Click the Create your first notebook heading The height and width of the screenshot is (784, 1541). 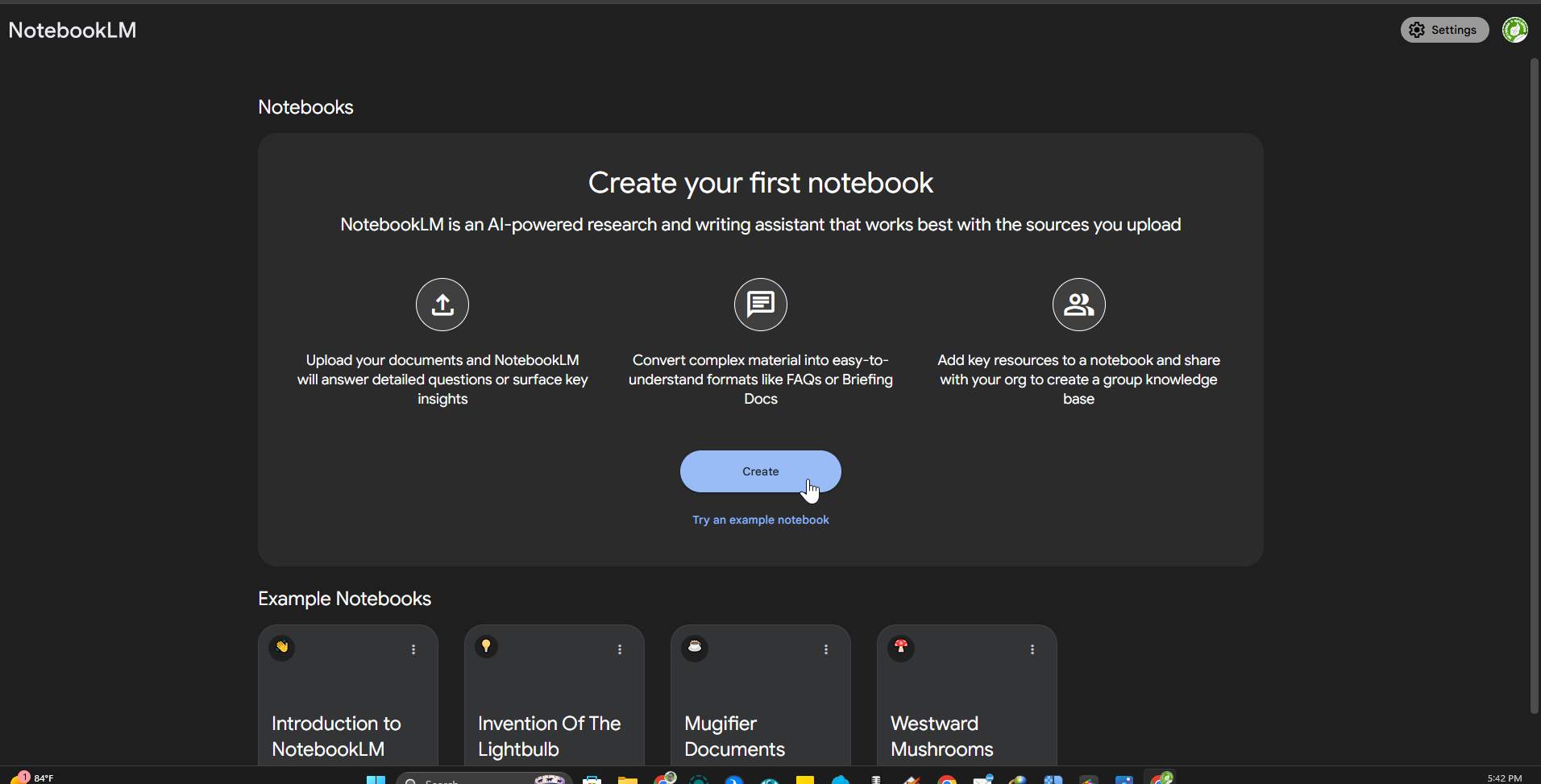tap(761, 183)
